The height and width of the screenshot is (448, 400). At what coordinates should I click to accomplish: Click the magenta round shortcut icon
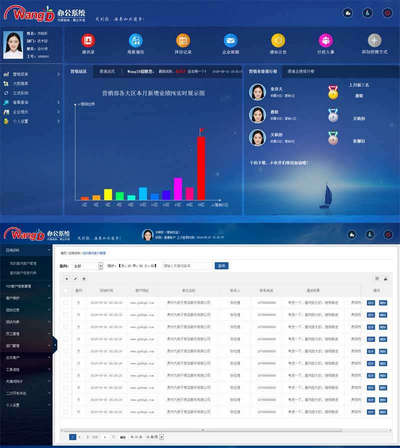point(326,41)
